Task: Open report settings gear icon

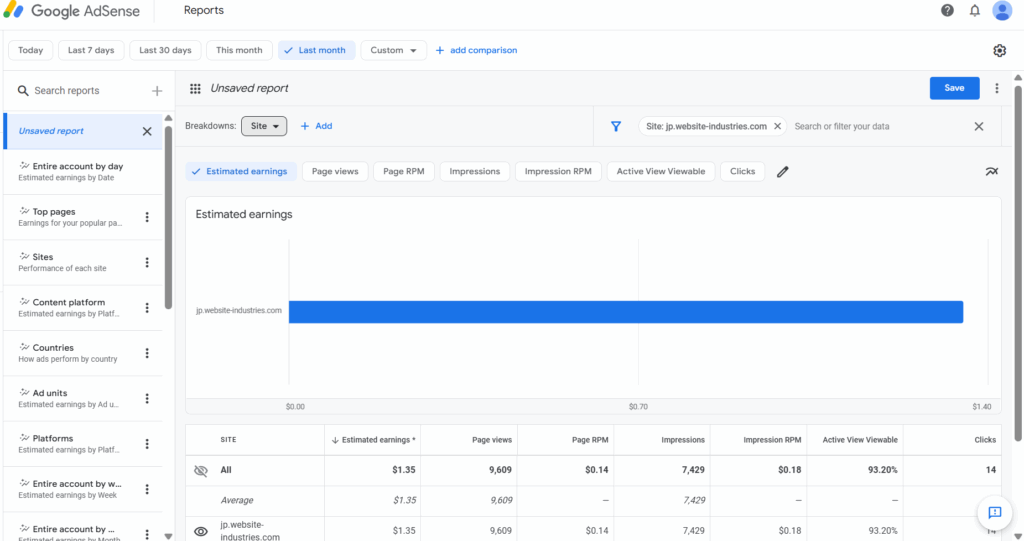Action: tap(999, 51)
